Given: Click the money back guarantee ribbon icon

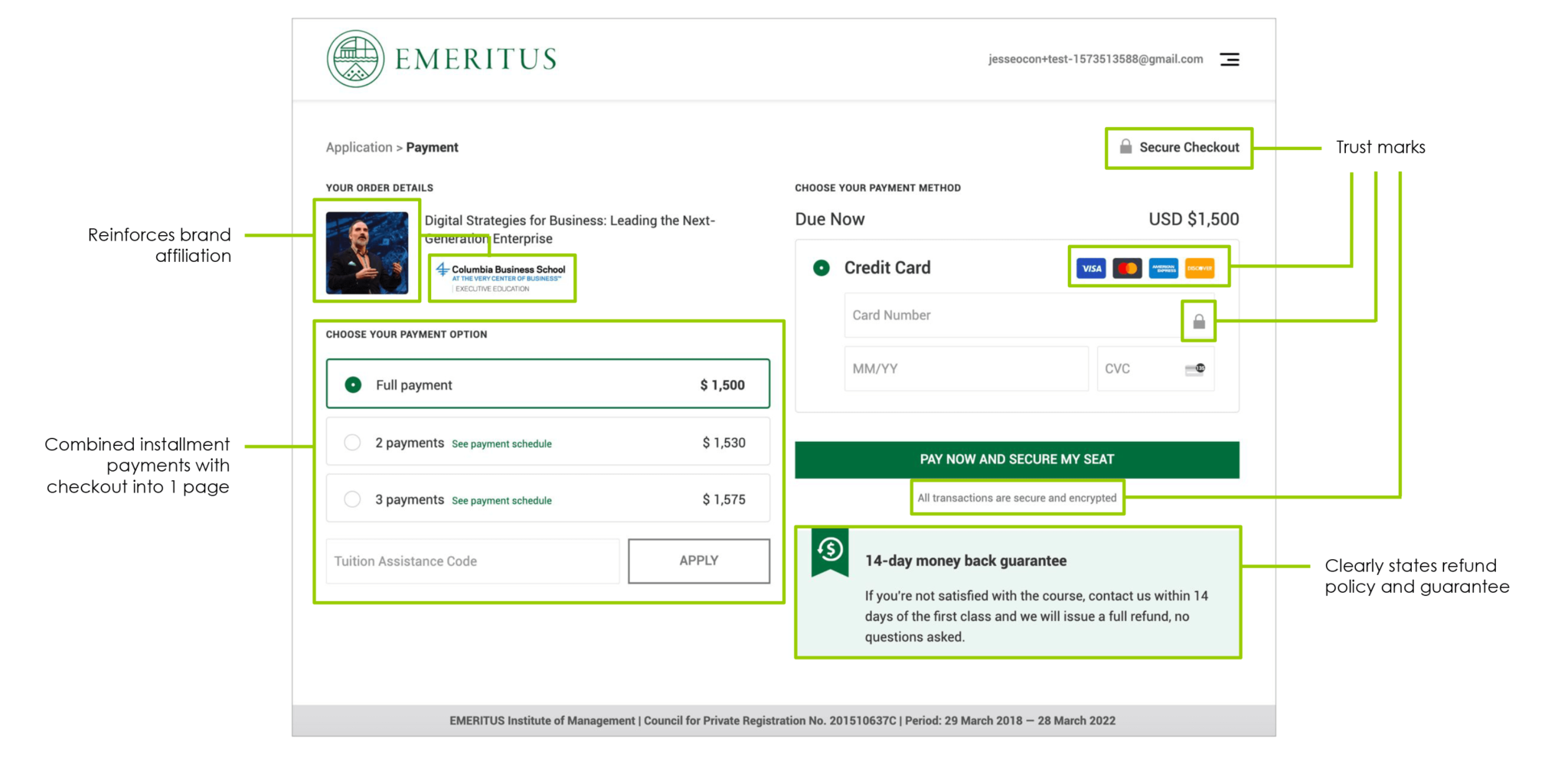Looking at the screenshot, I should (x=830, y=551).
